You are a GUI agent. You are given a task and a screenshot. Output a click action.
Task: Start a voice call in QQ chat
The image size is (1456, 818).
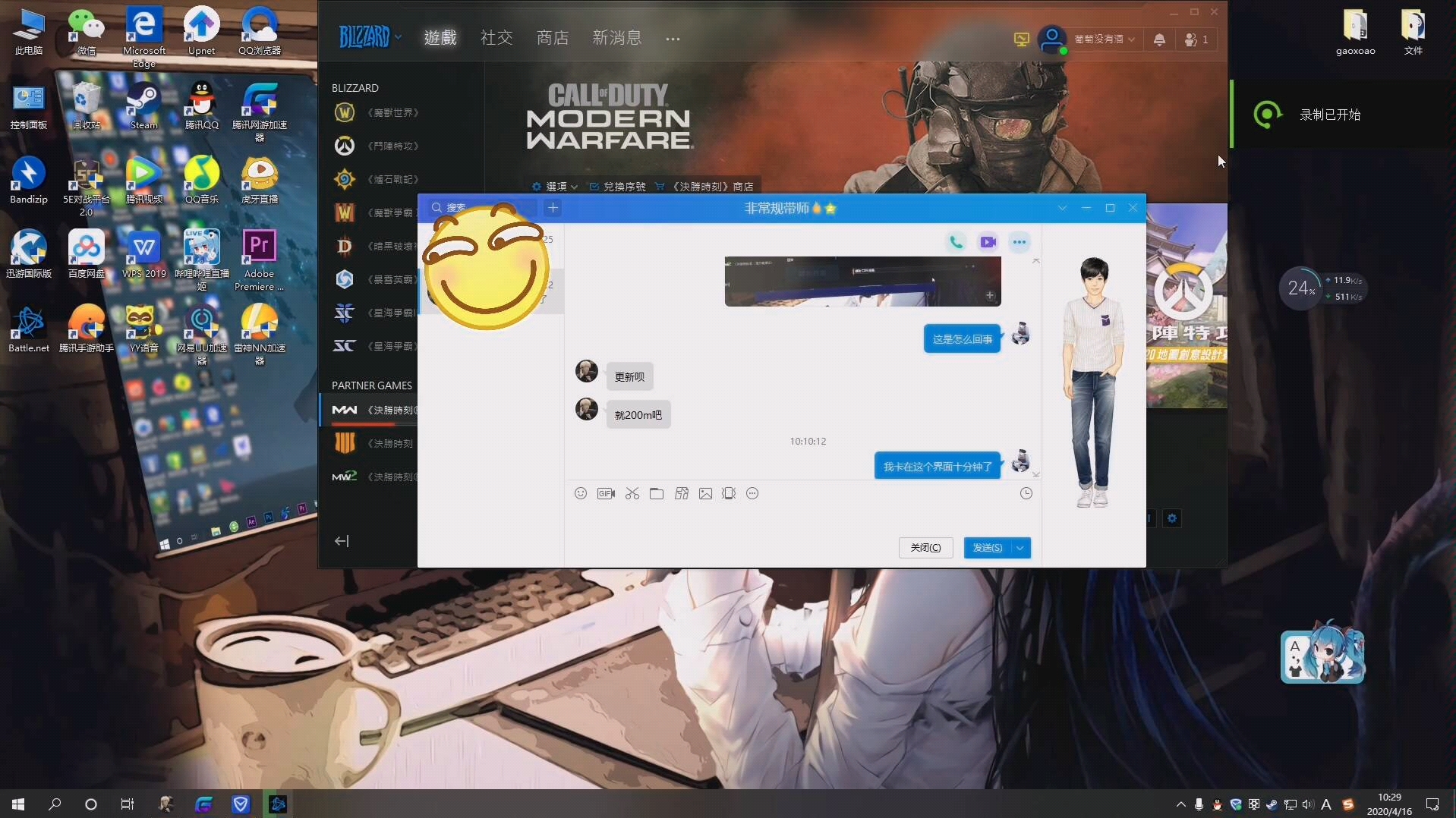tap(956, 242)
